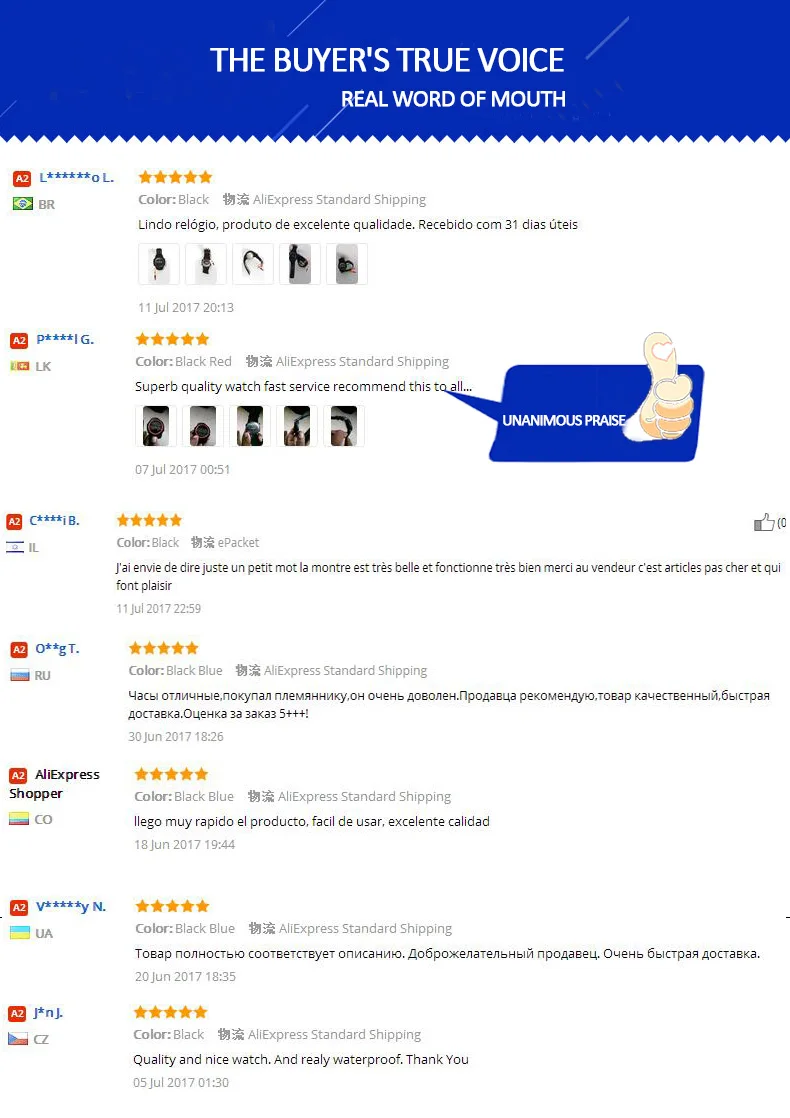Open the third photo in P****l G.'s review
Screen dimensions: 790x1118
click(250, 426)
